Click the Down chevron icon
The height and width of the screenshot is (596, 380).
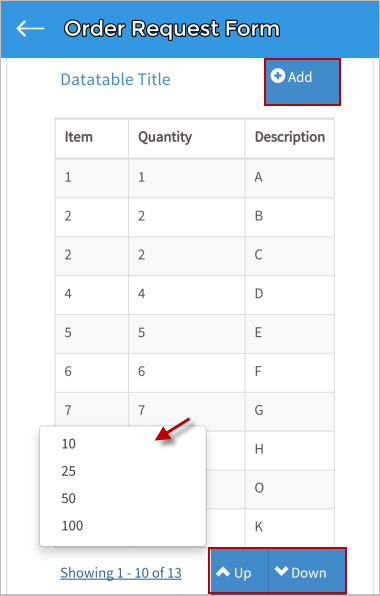tap(282, 571)
